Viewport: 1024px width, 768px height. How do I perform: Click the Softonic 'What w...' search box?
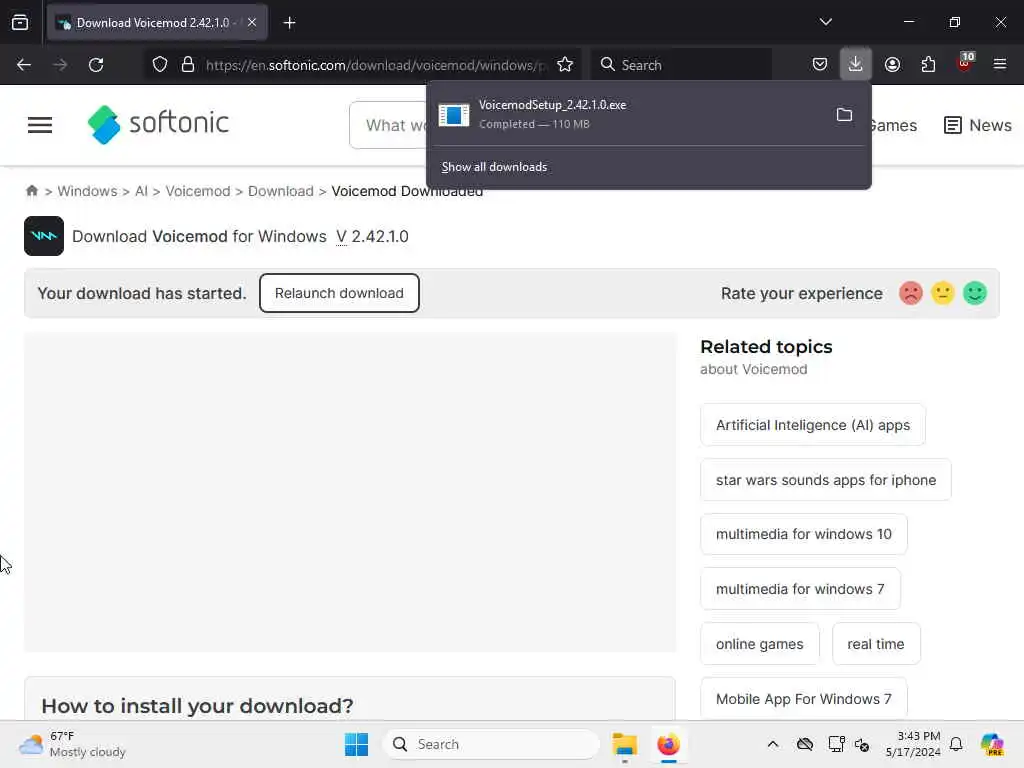click(x=389, y=125)
